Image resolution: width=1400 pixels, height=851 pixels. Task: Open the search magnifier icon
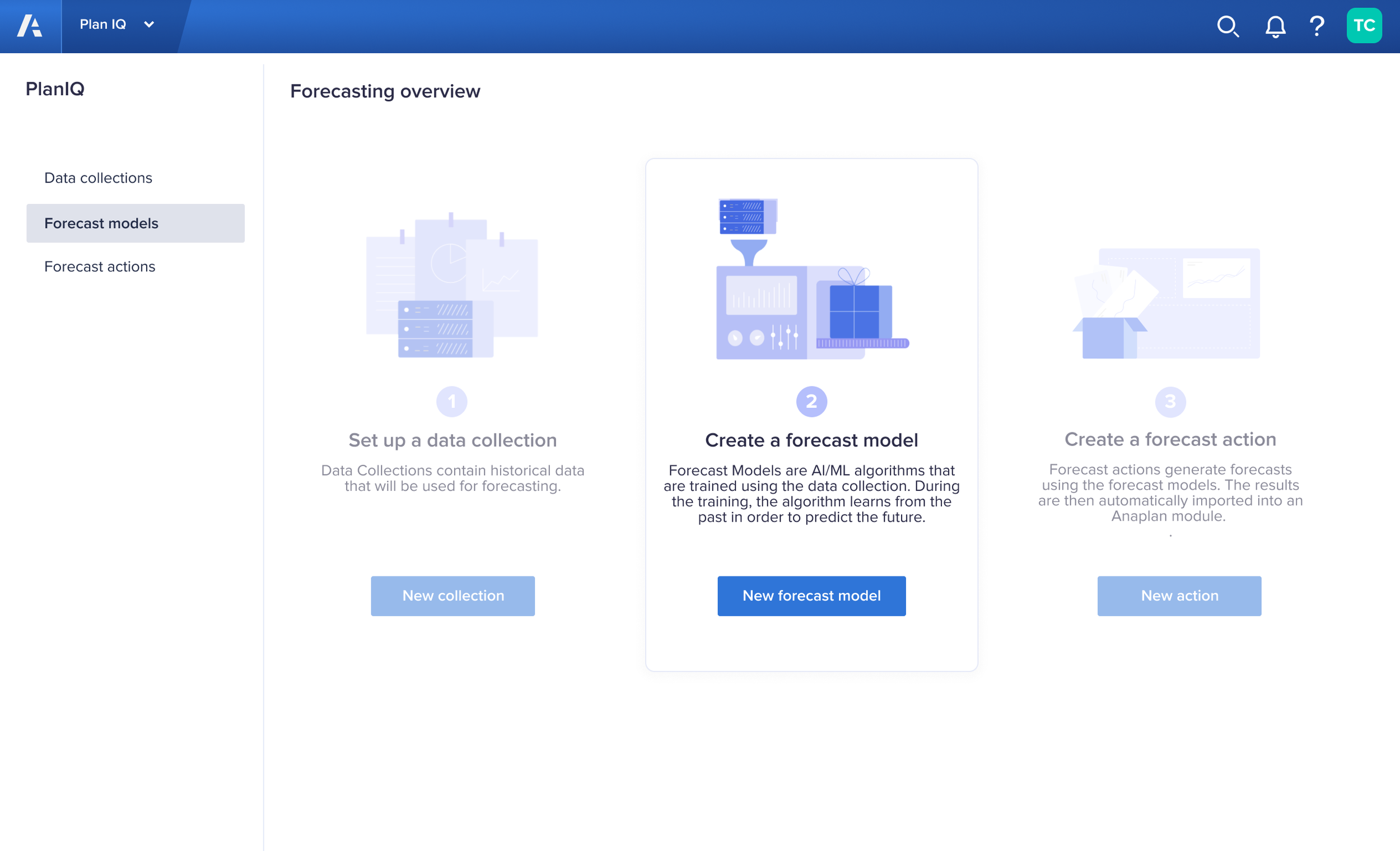tap(1228, 26)
